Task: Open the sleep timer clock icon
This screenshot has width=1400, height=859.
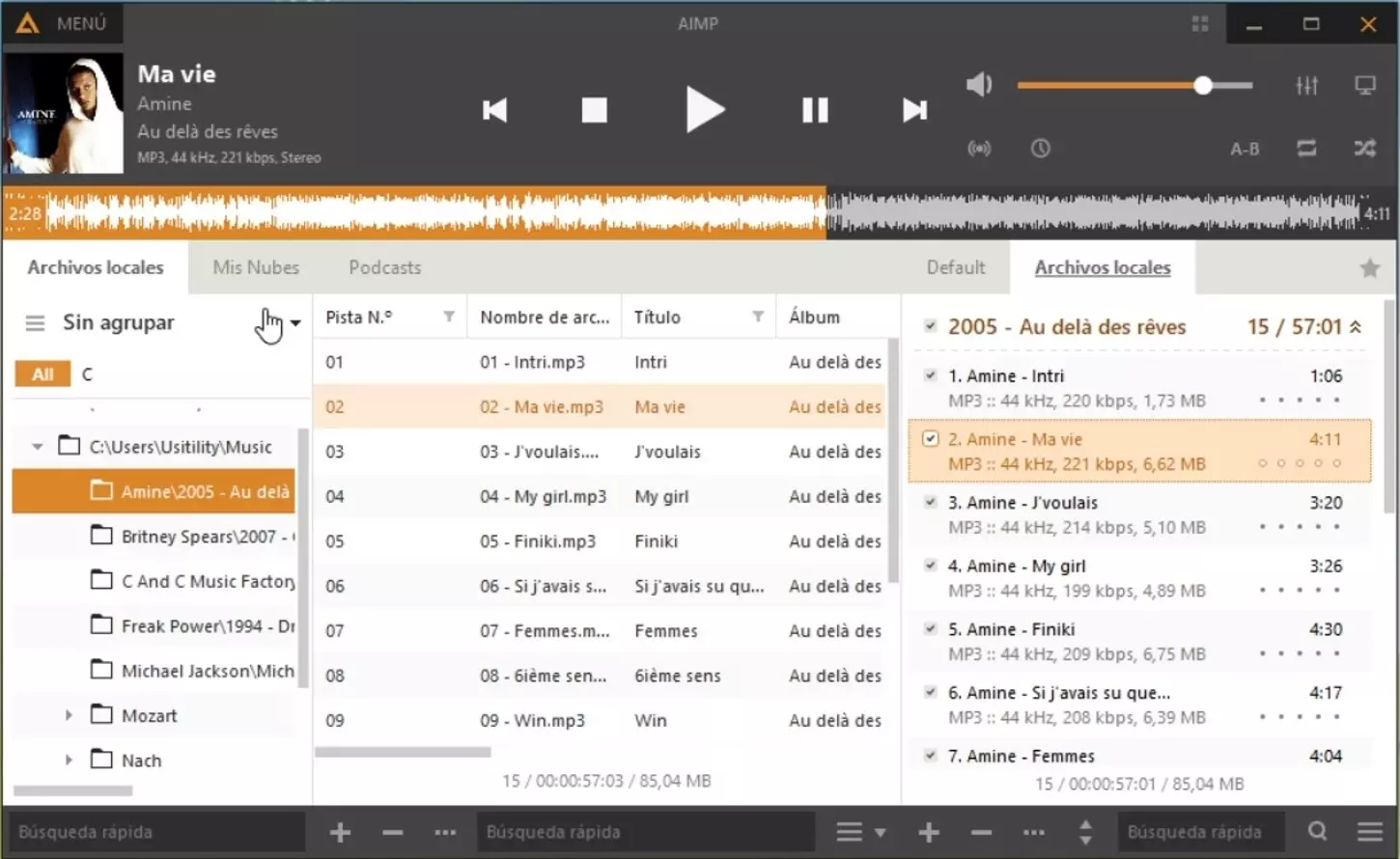Action: 1040,149
